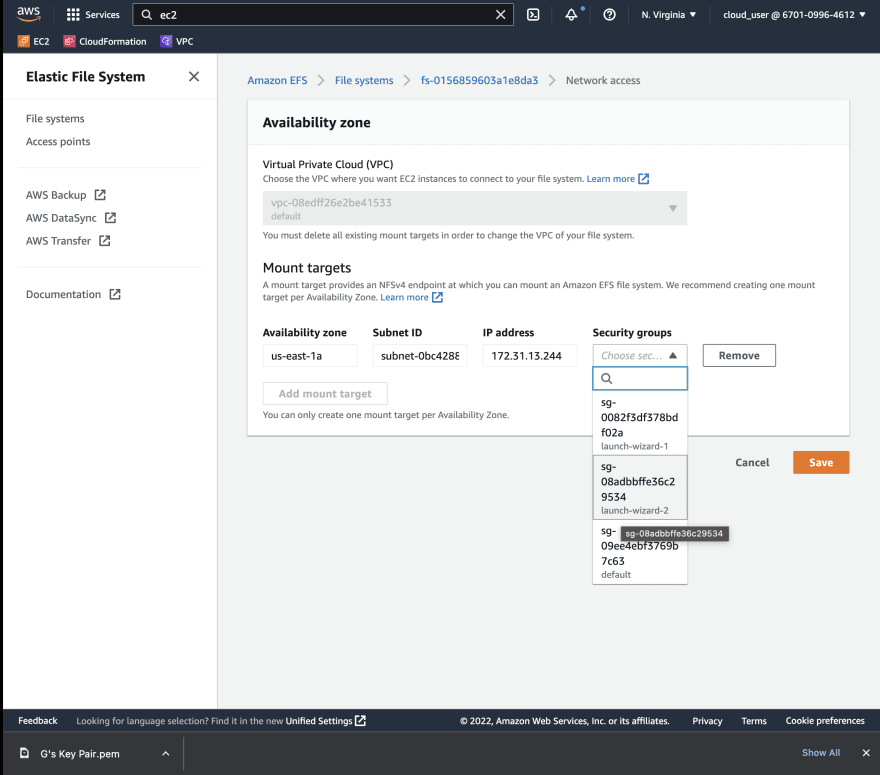
Task: Remove the us-east-1a mount target
Action: (739, 355)
